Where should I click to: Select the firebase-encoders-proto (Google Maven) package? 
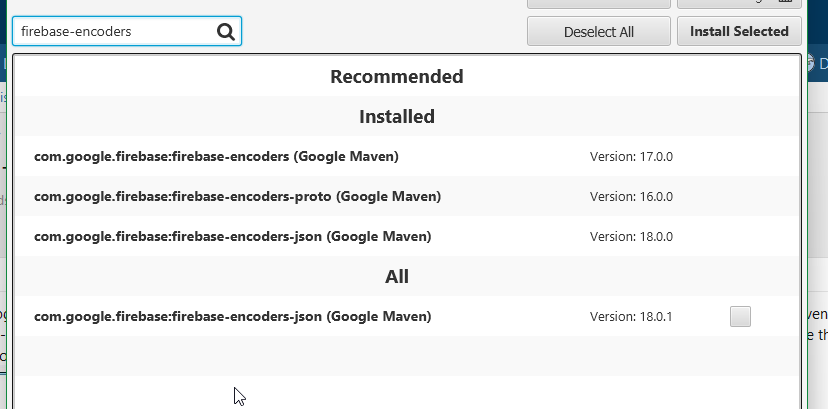(237, 197)
